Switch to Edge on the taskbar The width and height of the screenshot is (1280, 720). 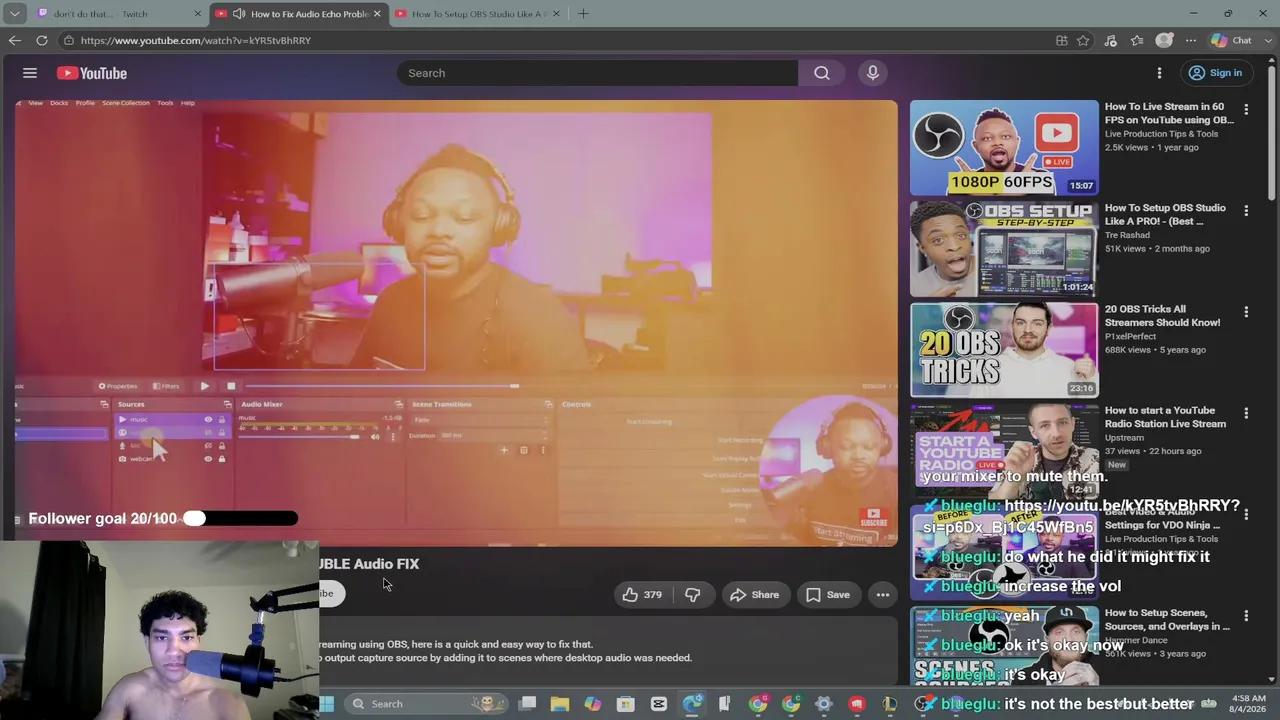(692, 704)
